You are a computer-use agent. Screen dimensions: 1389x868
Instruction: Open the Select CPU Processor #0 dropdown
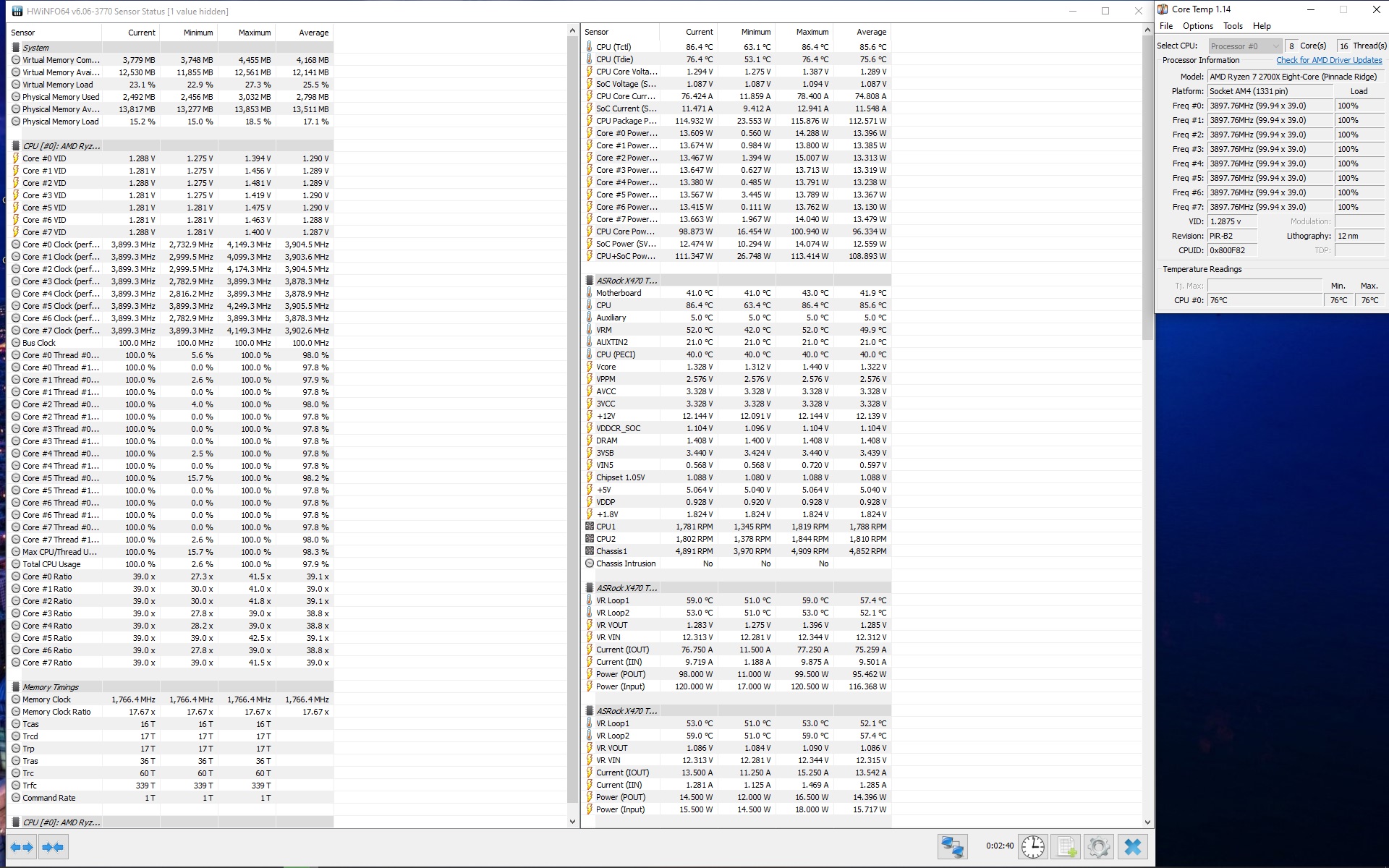1244,46
